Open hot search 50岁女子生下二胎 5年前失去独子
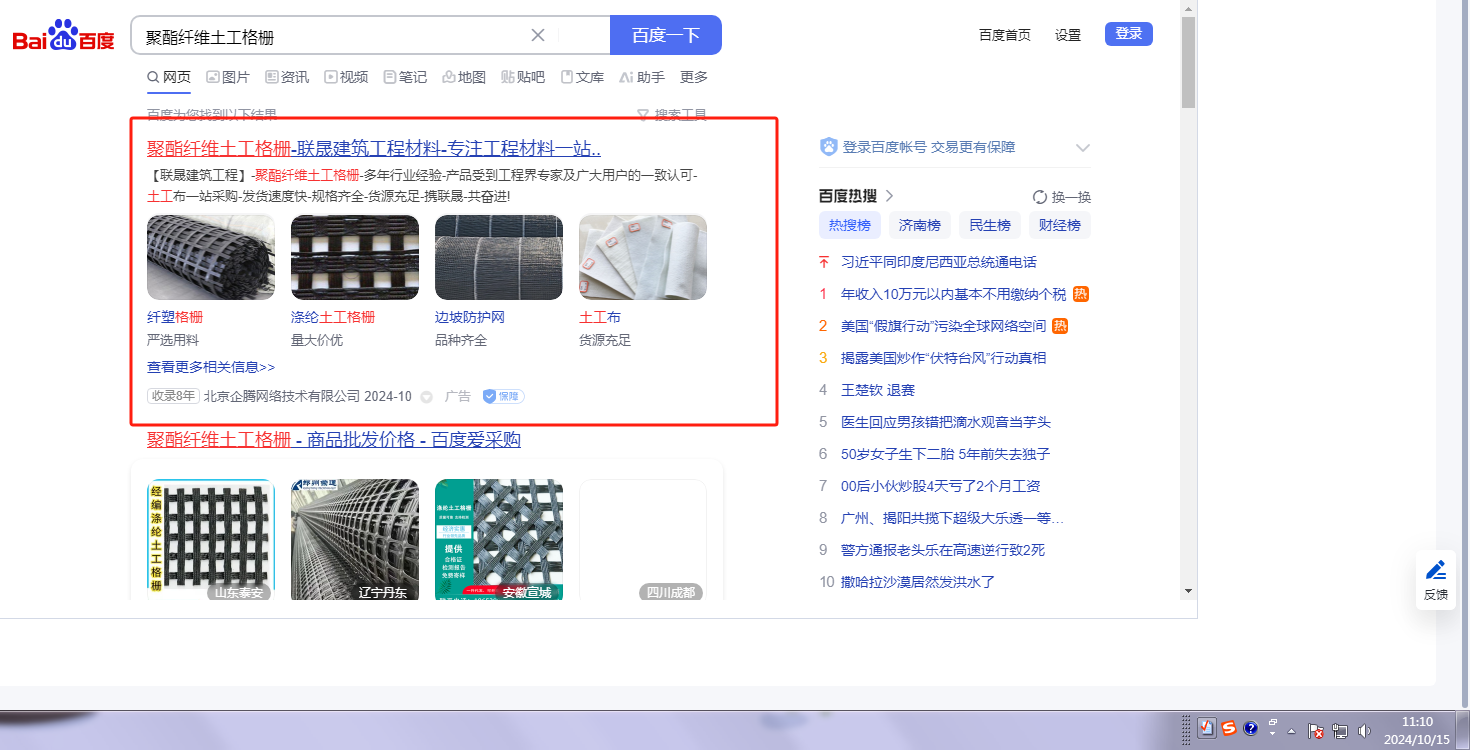 click(x=946, y=454)
